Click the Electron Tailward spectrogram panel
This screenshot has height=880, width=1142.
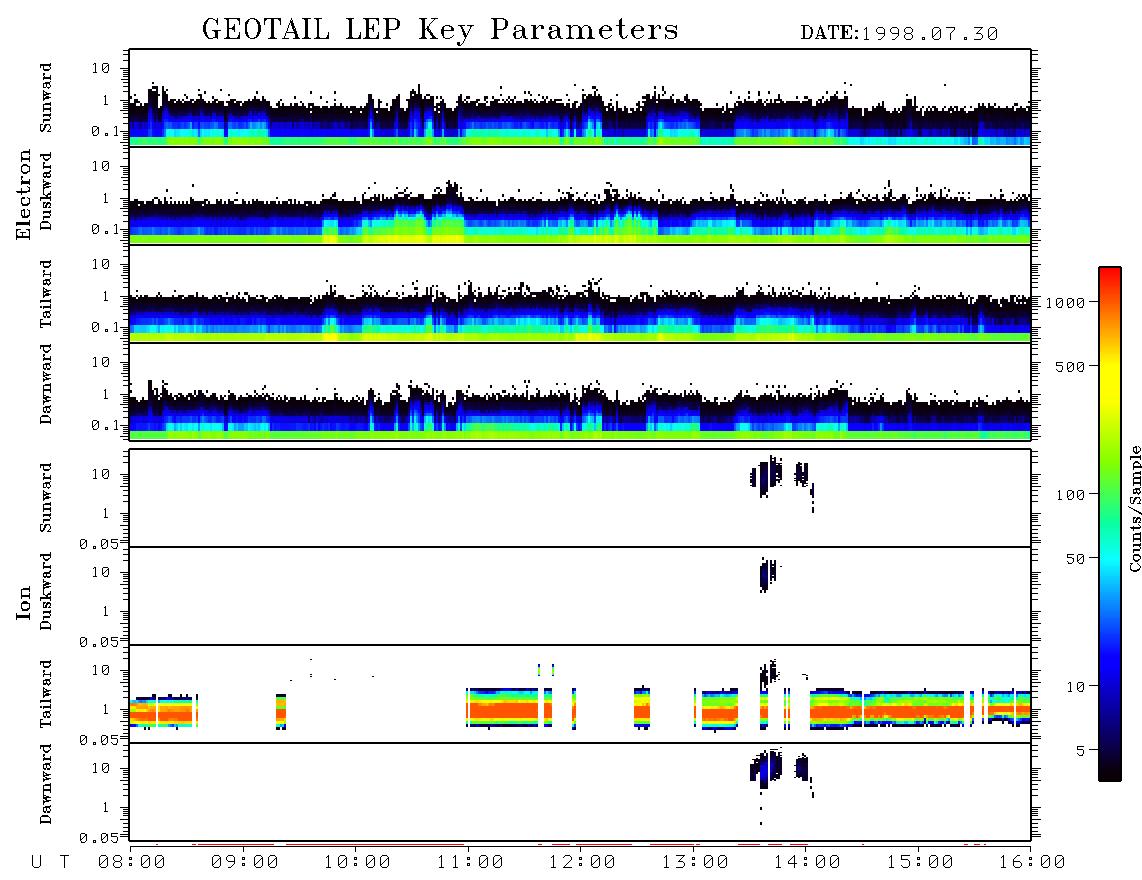[580, 294]
